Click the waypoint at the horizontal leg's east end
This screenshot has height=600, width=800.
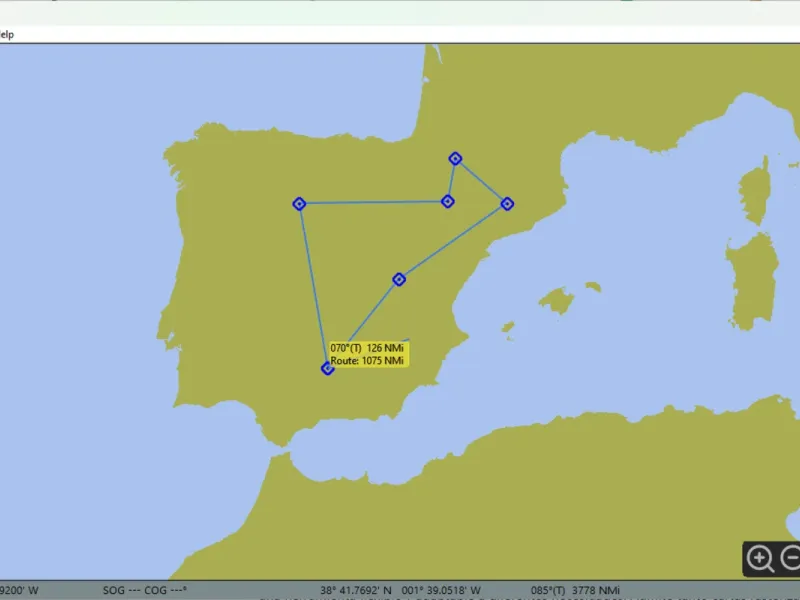[x=447, y=202]
